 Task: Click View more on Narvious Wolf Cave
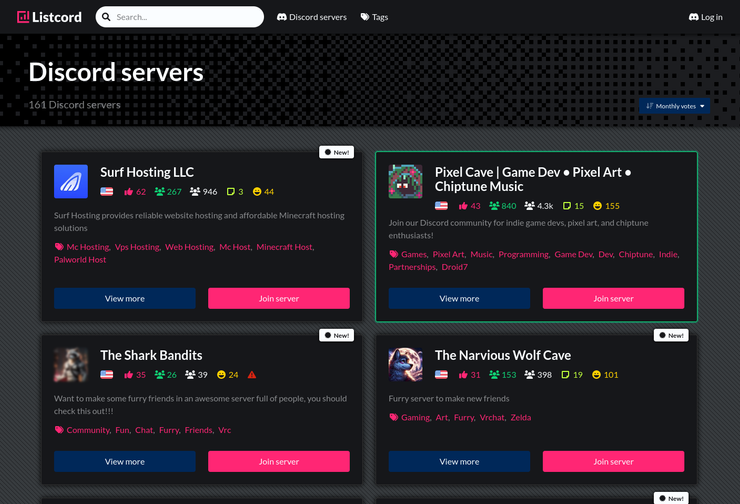coord(459,462)
